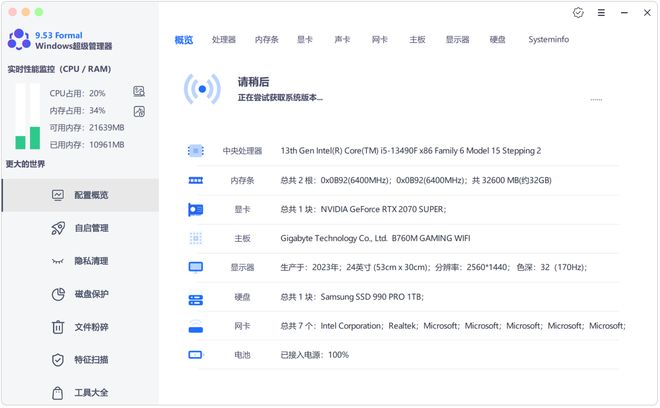Image resolution: width=660 pixels, height=408 pixels.
Task: Click the macOS-style yellow window dot
Action: tap(26, 12)
